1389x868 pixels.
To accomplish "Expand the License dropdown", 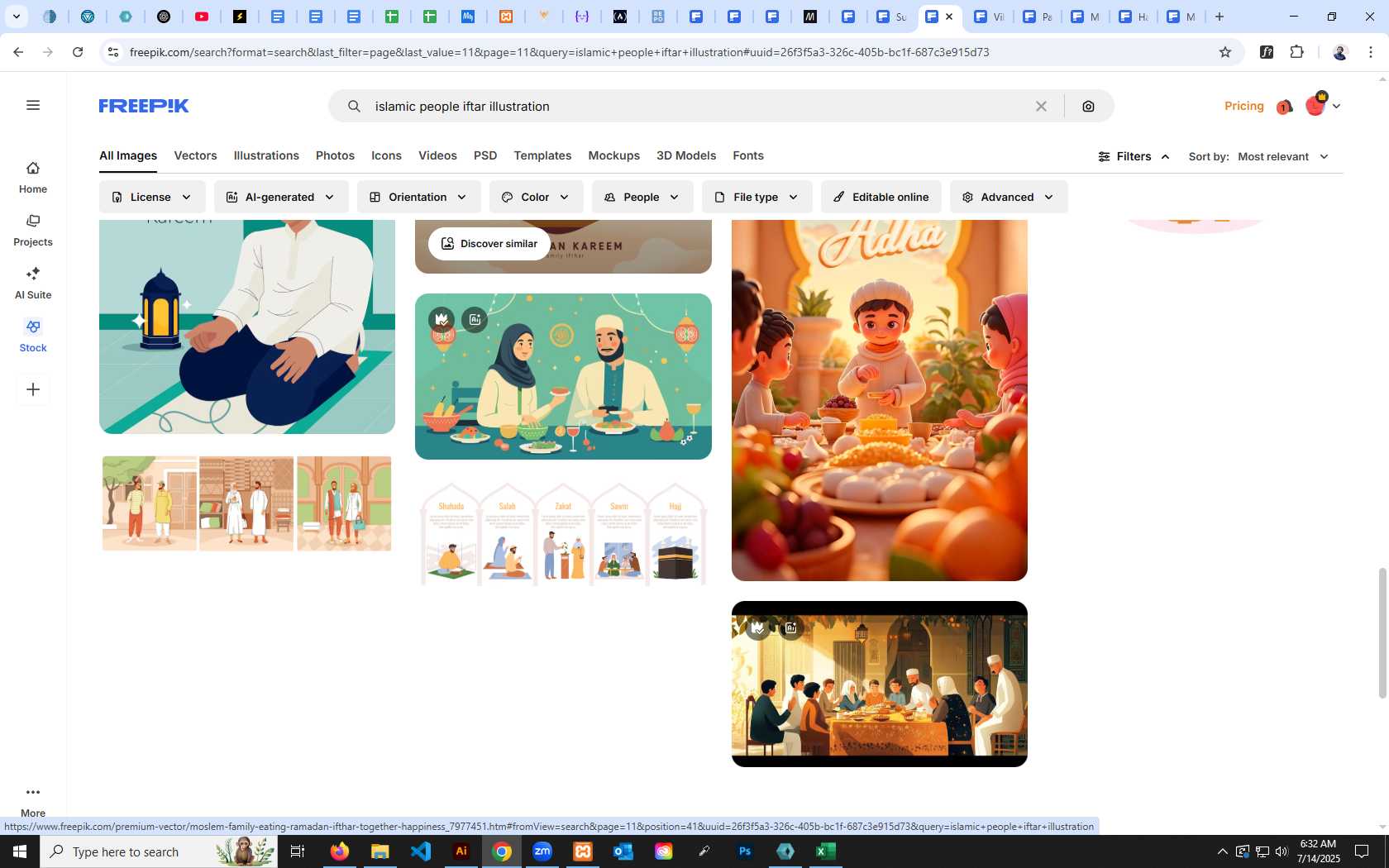I will point(151,197).
